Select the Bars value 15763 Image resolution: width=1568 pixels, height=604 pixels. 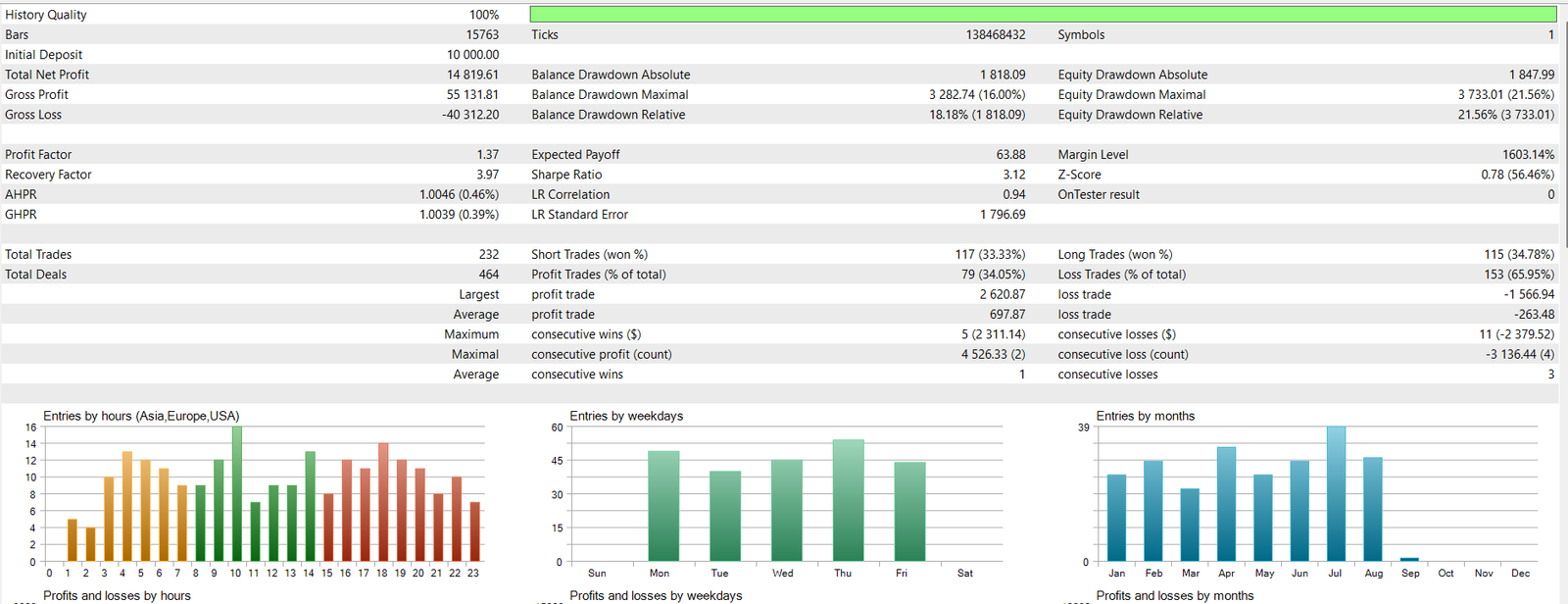coord(482,34)
